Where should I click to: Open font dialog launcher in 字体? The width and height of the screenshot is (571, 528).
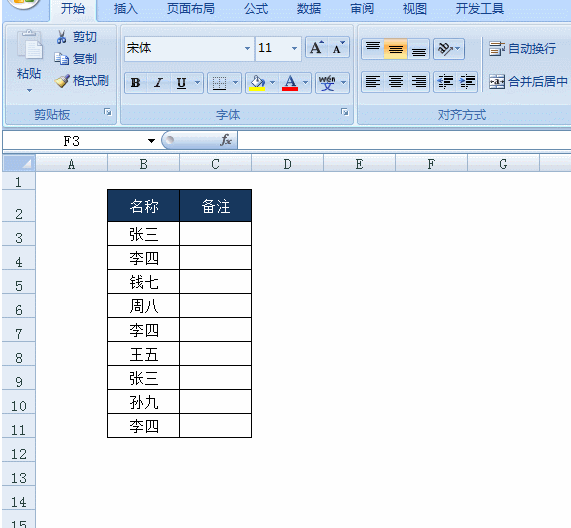pyautogui.click(x=344, y=112)
